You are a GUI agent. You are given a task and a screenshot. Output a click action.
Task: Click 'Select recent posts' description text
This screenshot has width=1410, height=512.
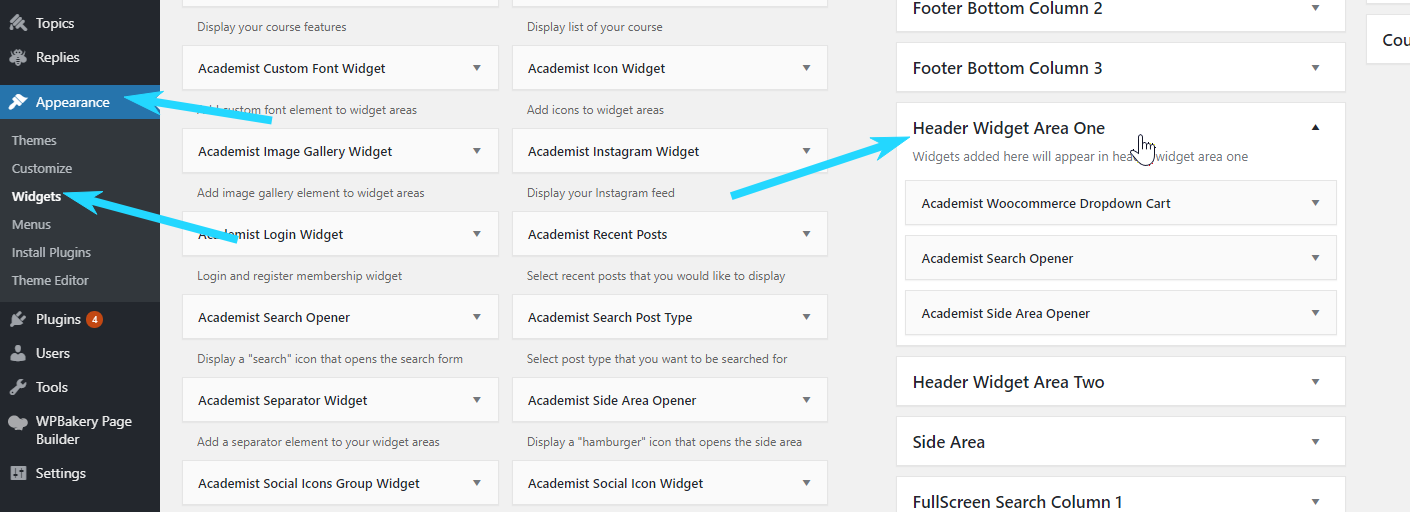tap(656, 276)
